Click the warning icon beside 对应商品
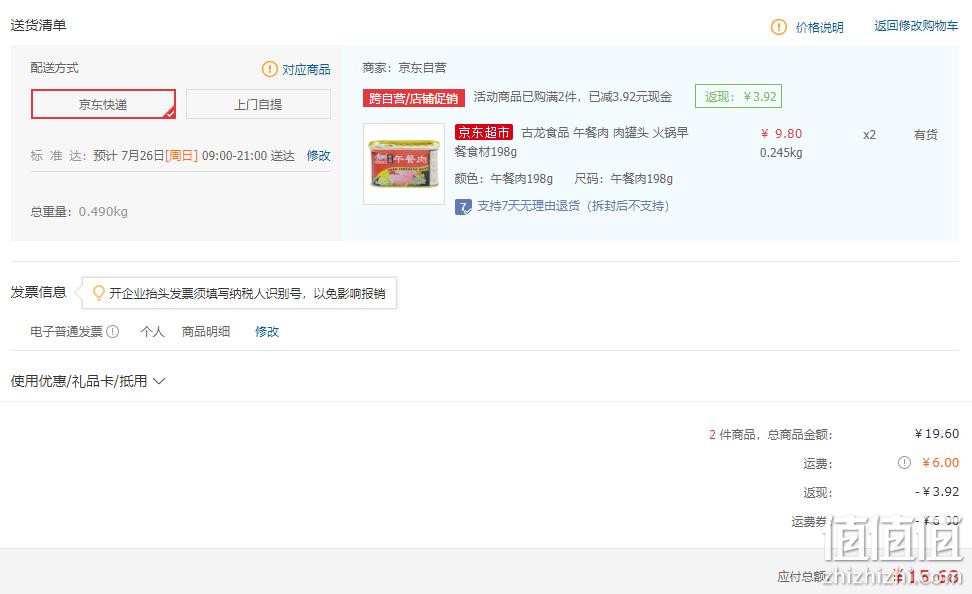972x594 pixels. tap(270, 69)
